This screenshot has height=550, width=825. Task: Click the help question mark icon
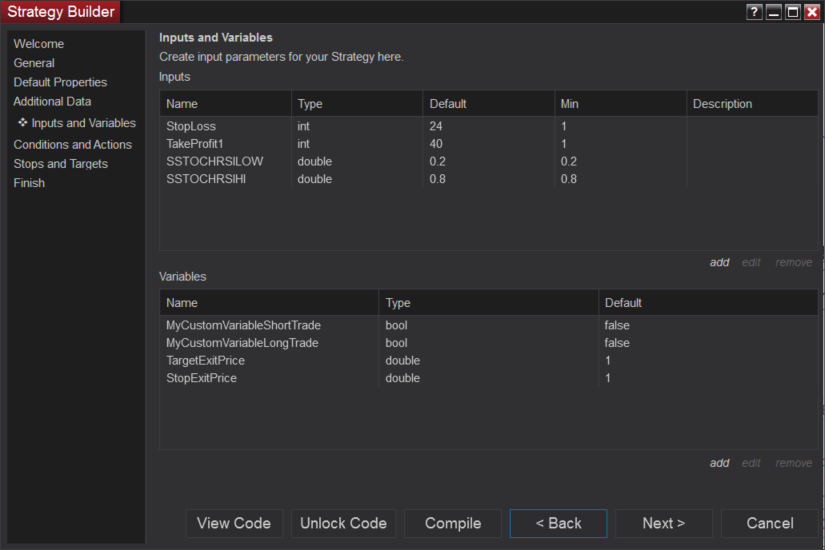pyautogui.click(x=755, y=12)
